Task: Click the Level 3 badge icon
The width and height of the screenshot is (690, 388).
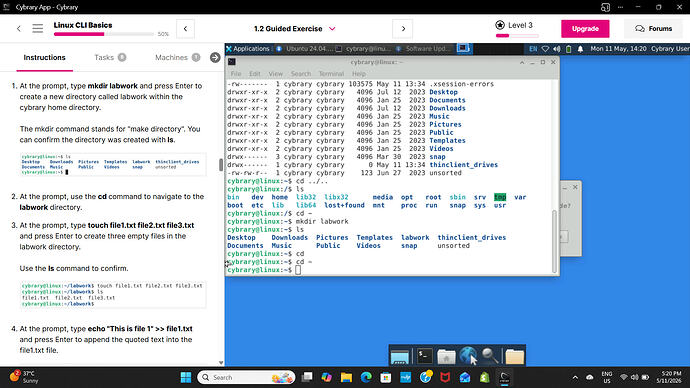Action: coord(500,25)
